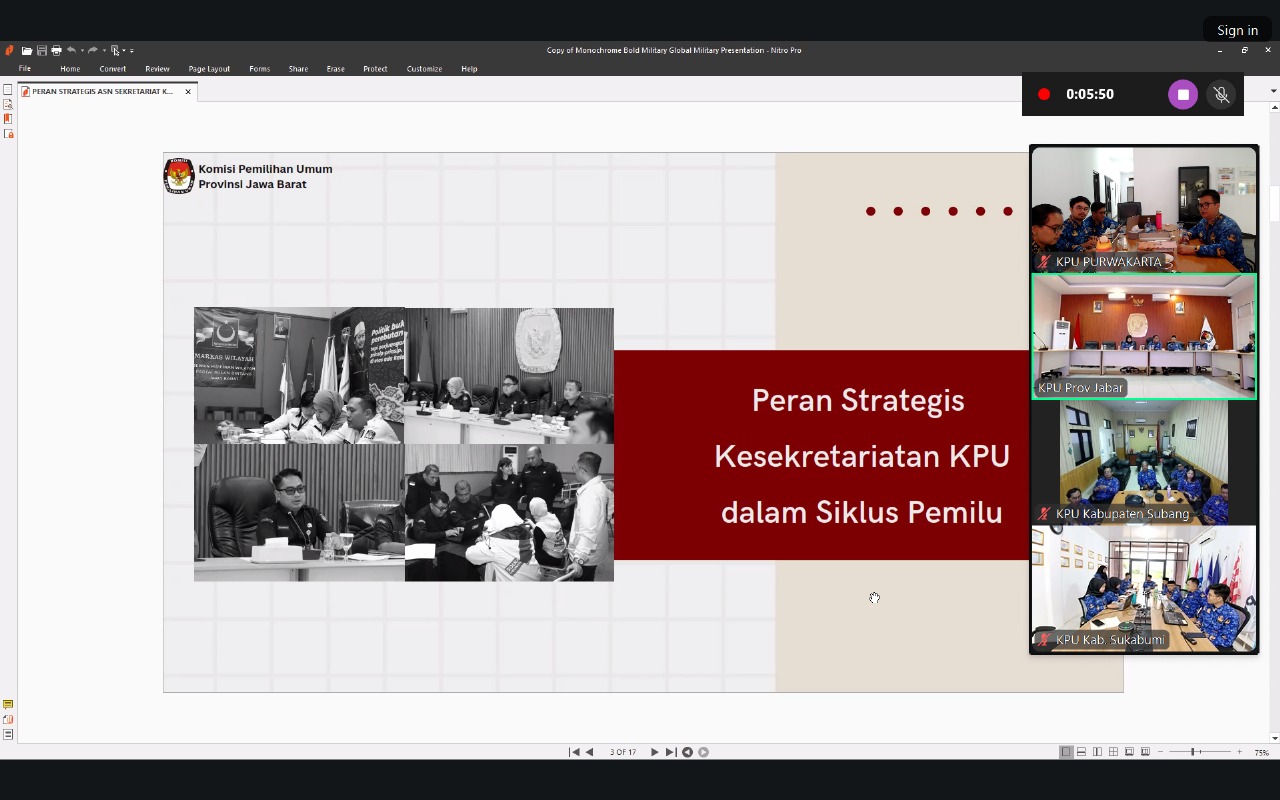Open the Page Layout ribbon tab
This screenshot has width=1280, height=800.
209,69
